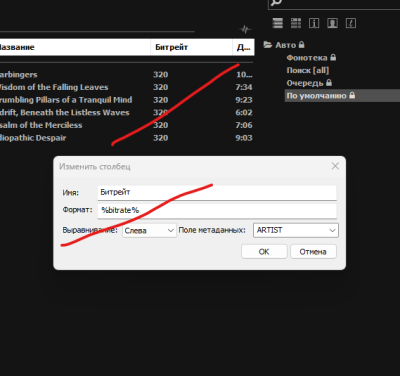The width and height of the screenshot is (400, 376).
Task: Click the waveform icon above columns
Action: pos(245,29)
